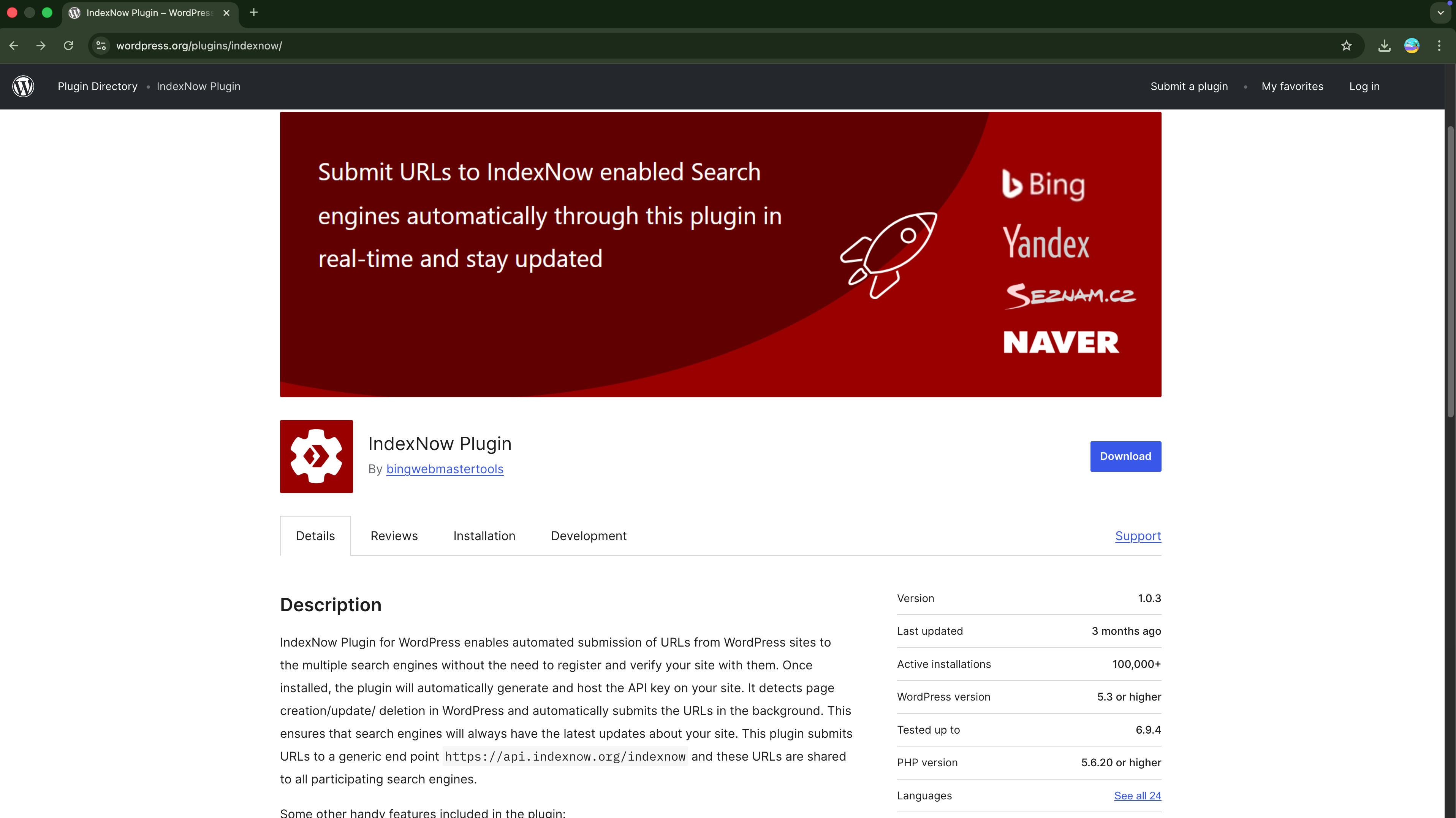Click the IndexNow Plugin title heading
This screenshot has width=1456, height=818.
[440, 444]
